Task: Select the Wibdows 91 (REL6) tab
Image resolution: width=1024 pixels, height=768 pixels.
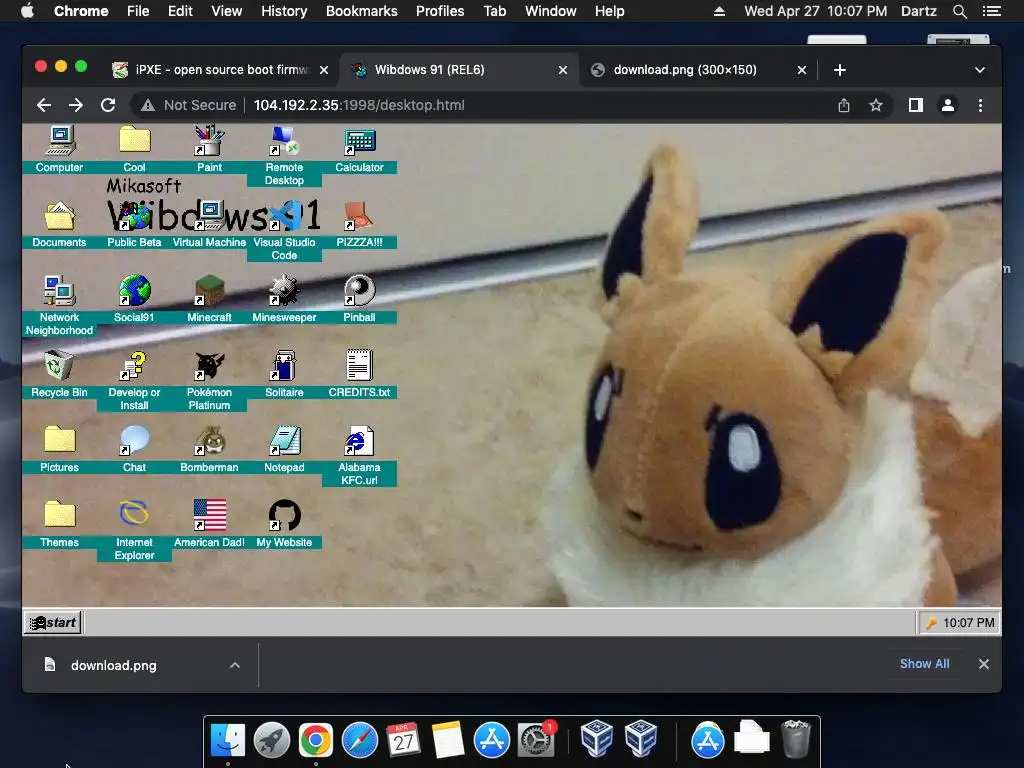Action: click(x=459, y=70)
